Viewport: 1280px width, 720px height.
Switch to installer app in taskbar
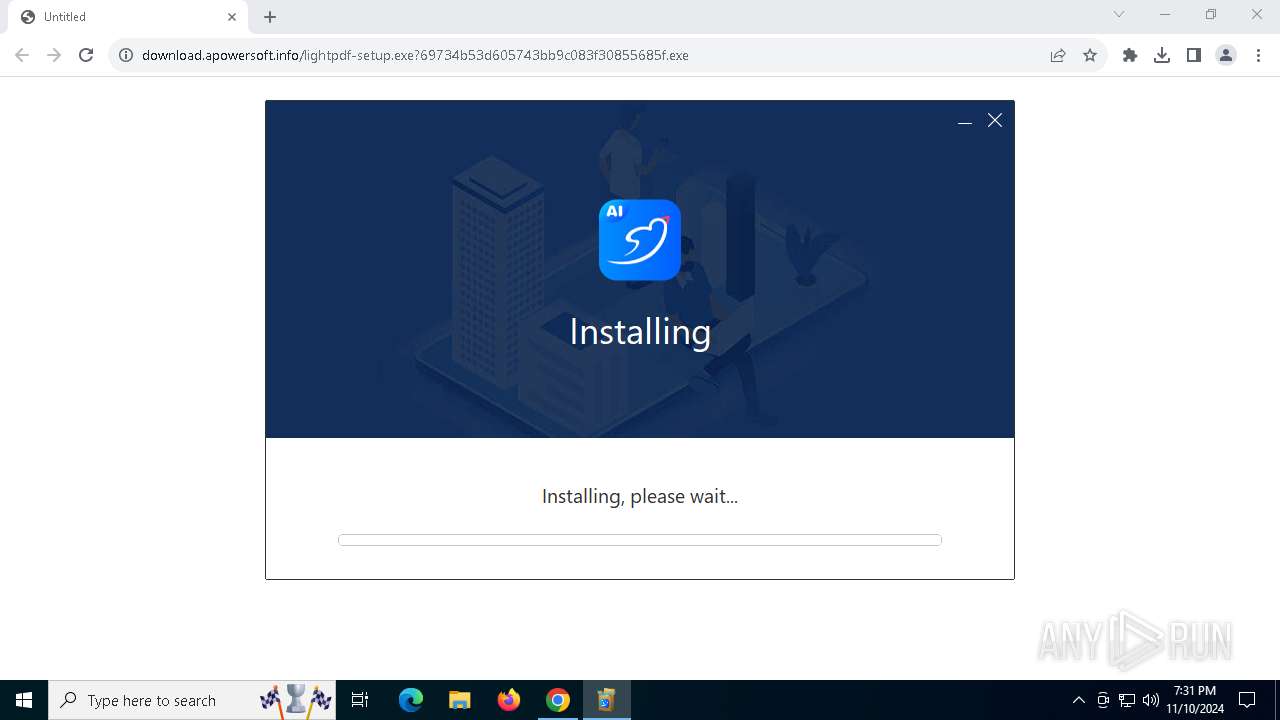point(606,700)
